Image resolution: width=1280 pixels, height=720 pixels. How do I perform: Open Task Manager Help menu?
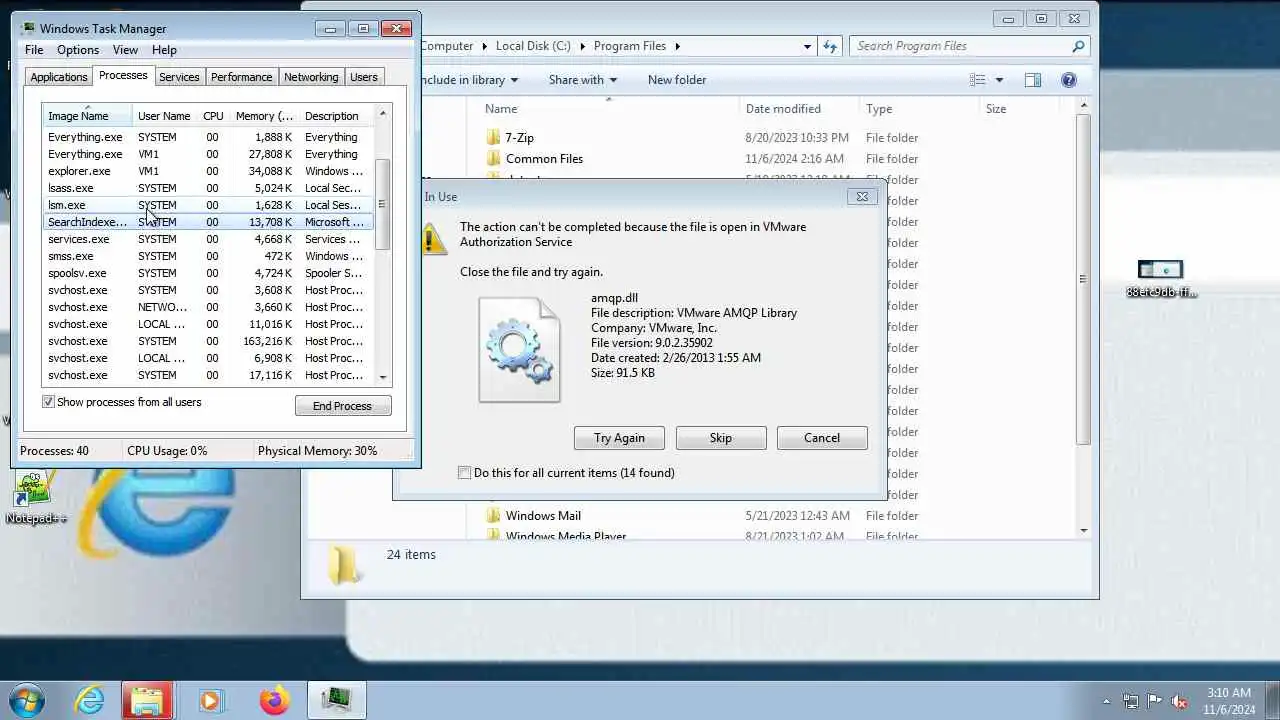164,50
